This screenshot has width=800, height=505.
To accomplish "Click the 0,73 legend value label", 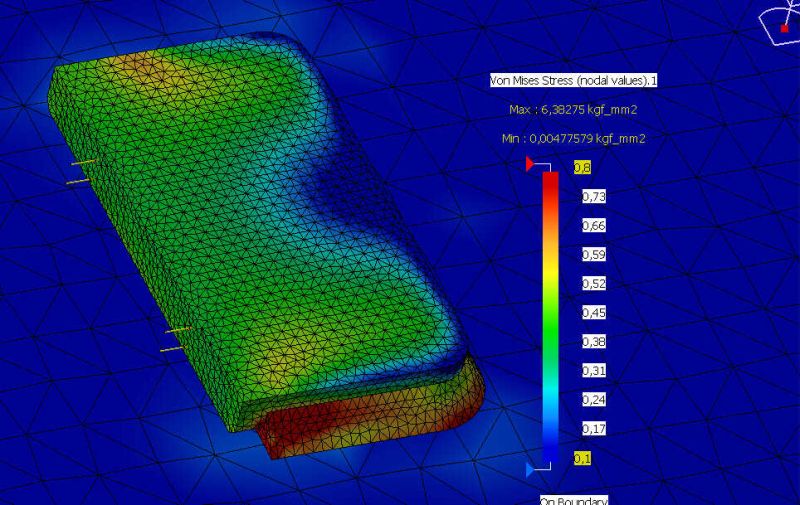I will pos(594,197).
